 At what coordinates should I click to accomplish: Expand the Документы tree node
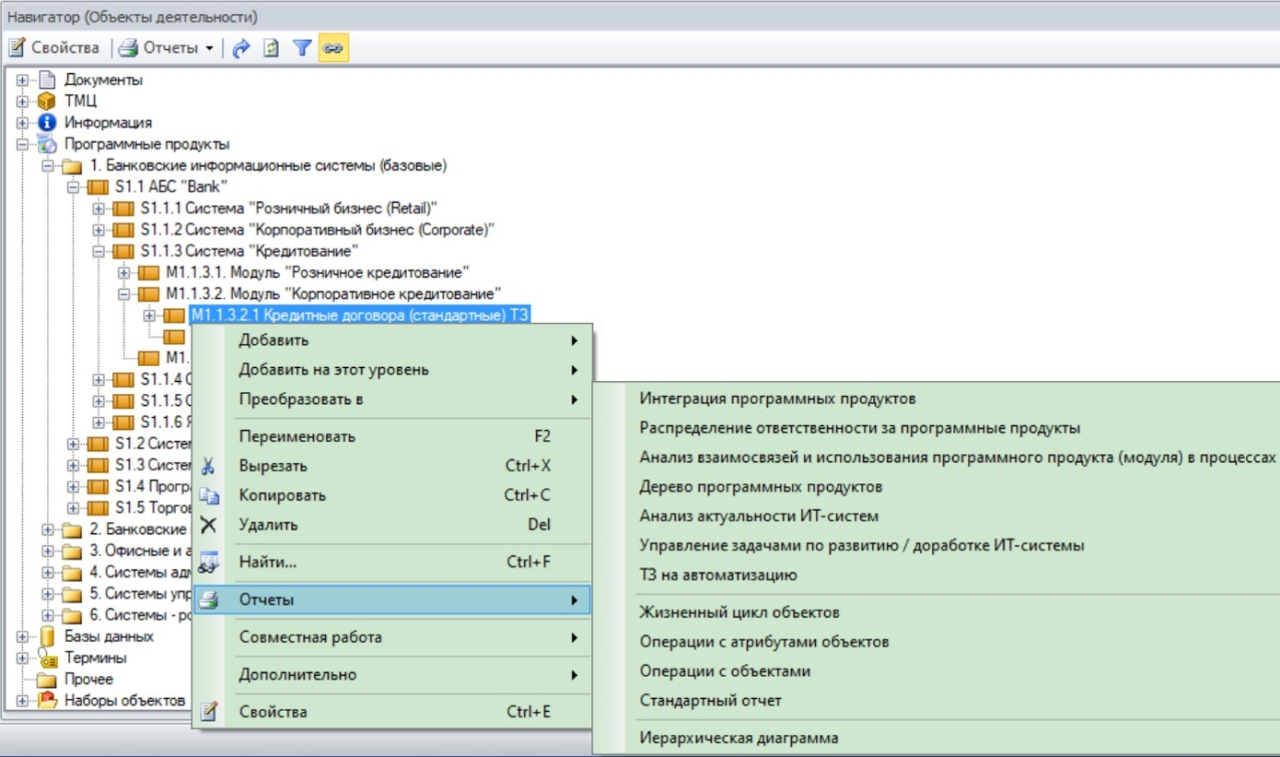pos(23,80)
